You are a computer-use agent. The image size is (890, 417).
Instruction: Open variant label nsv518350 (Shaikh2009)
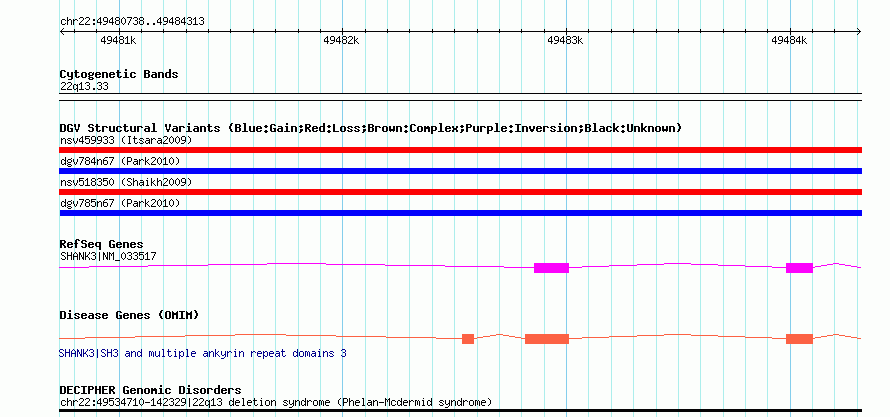126,182
